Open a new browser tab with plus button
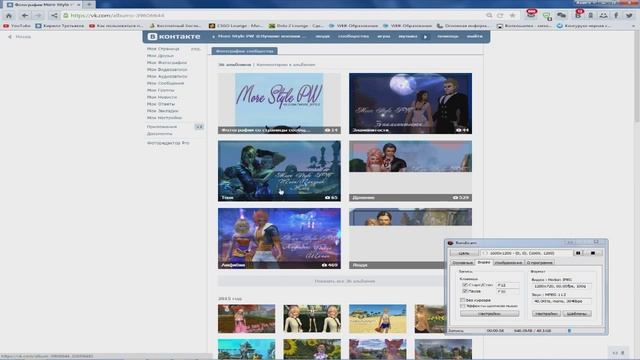Viewport: 640px width, 360px height. click(x=89, y=4)
